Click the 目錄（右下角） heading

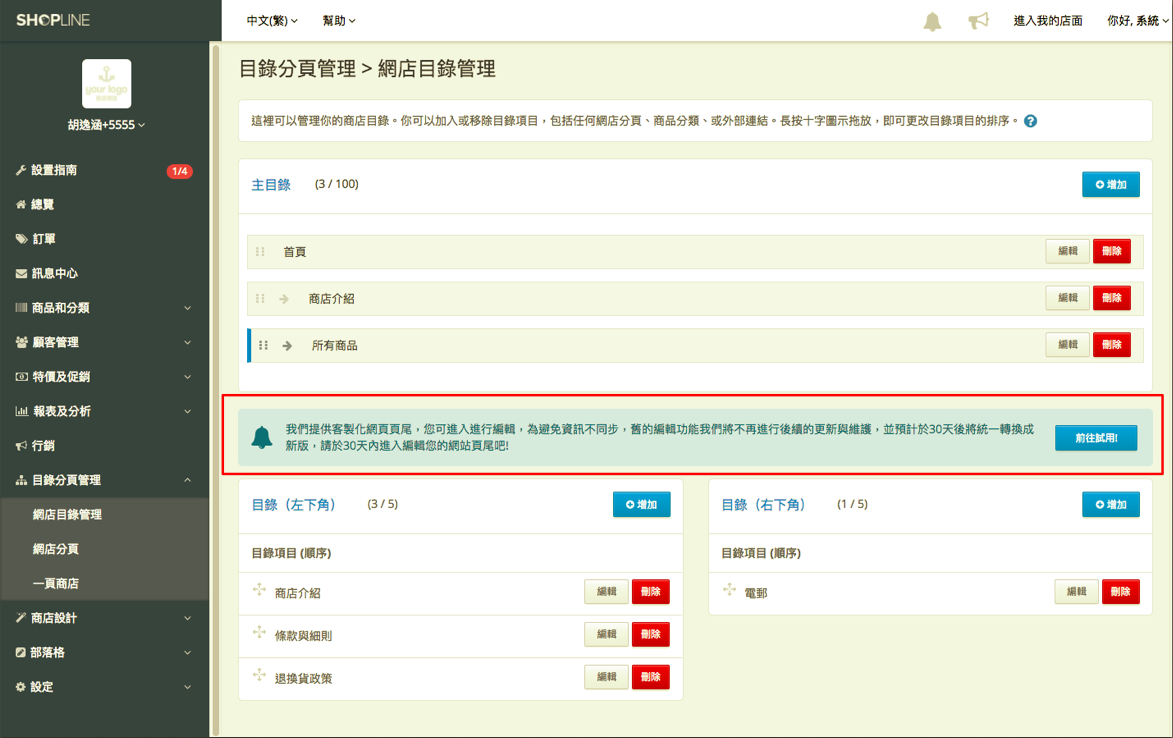pyautogui.click(x=763, y=505)
